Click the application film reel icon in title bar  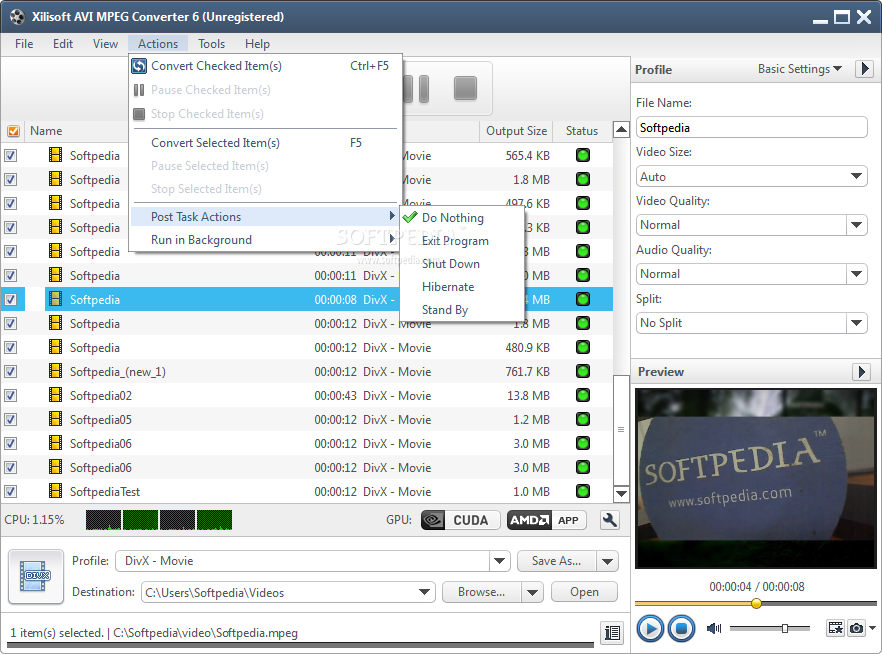[17, 17]
